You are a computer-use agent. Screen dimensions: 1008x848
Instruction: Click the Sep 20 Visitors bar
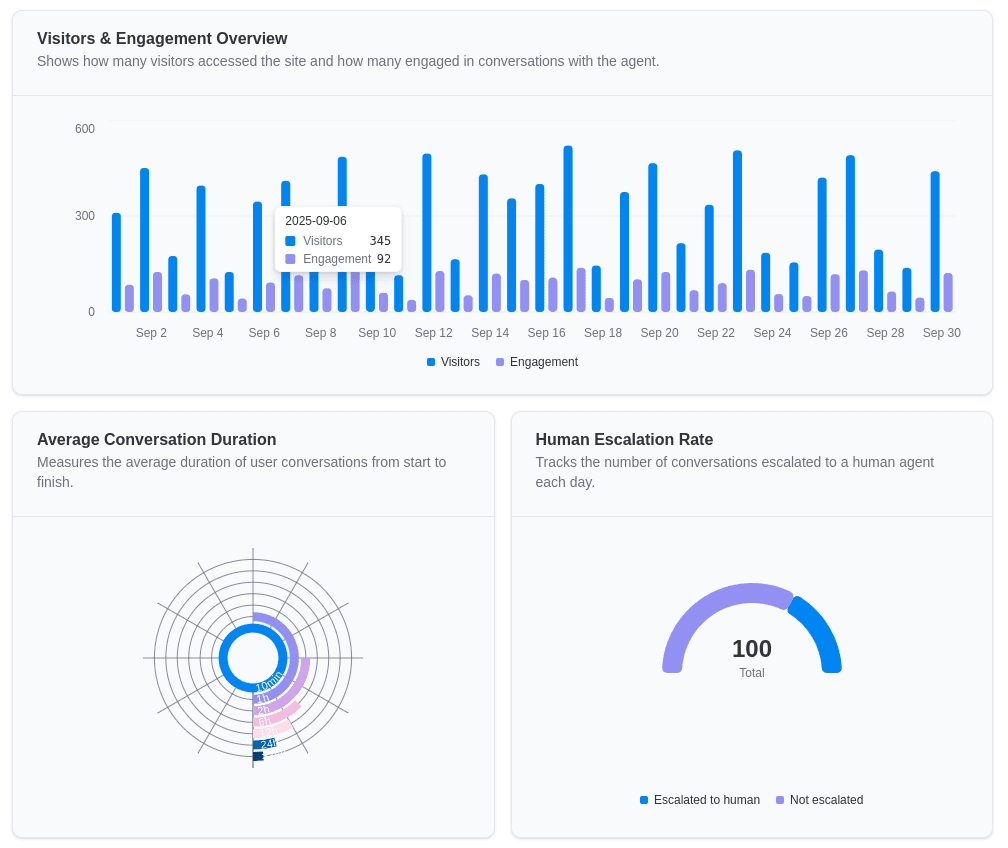click(x=653, y=237)
